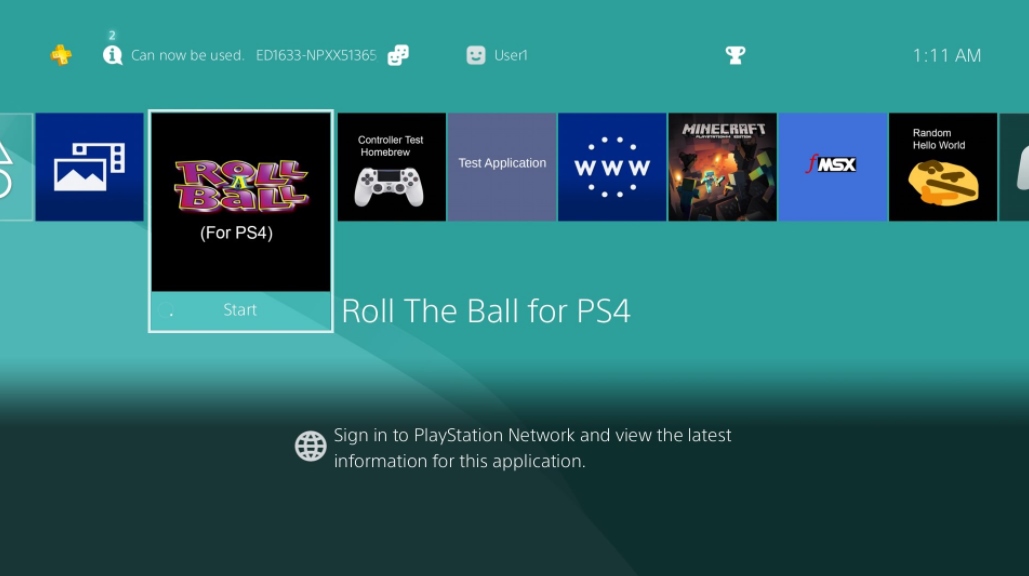Open the Trophies cup icon
1029x576 pixels.
click(735, 55)
